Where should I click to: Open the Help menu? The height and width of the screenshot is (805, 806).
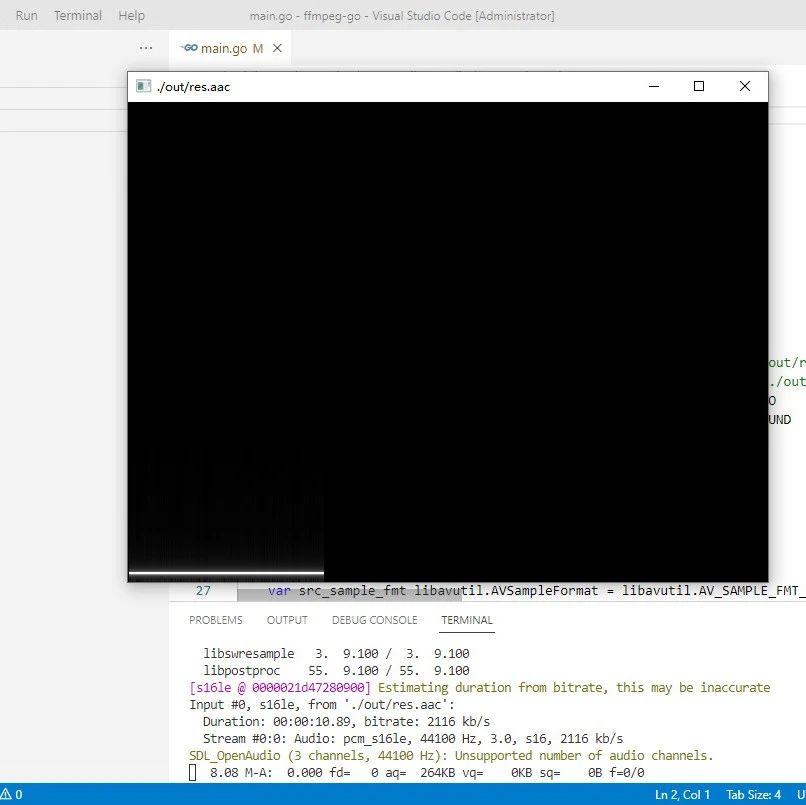point(132,15)
